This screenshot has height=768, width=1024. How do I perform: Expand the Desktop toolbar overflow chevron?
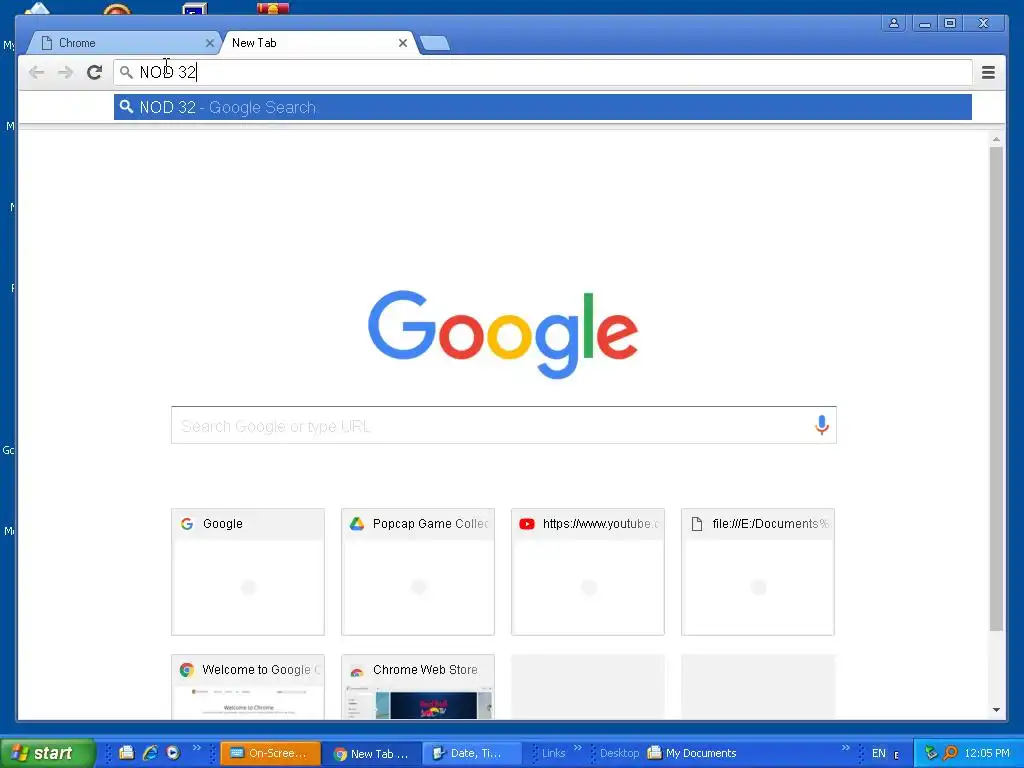click(x=846, y=748)
